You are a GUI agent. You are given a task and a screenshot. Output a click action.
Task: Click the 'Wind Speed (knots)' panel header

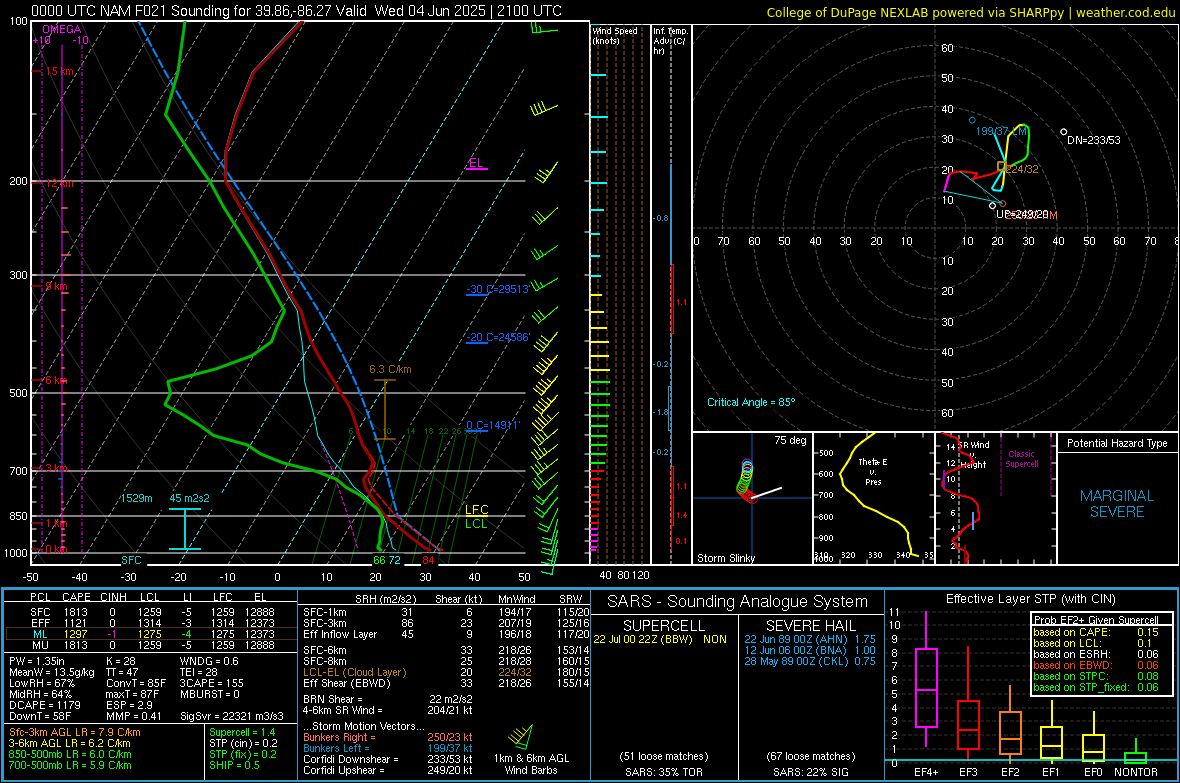(x=614, y=35)
